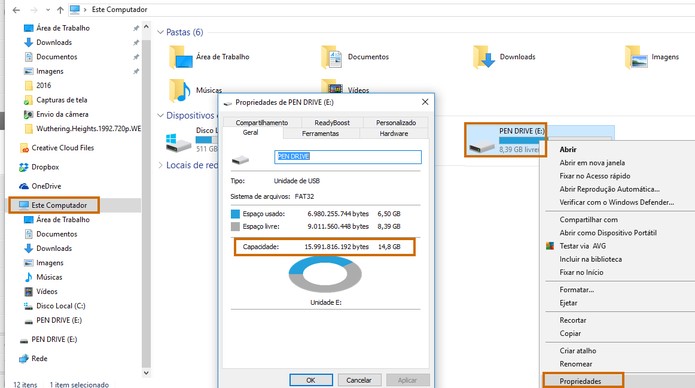Collapse the Pastas (6) group
This screenshot has width=695, height=388.
(x=160, y=32)
